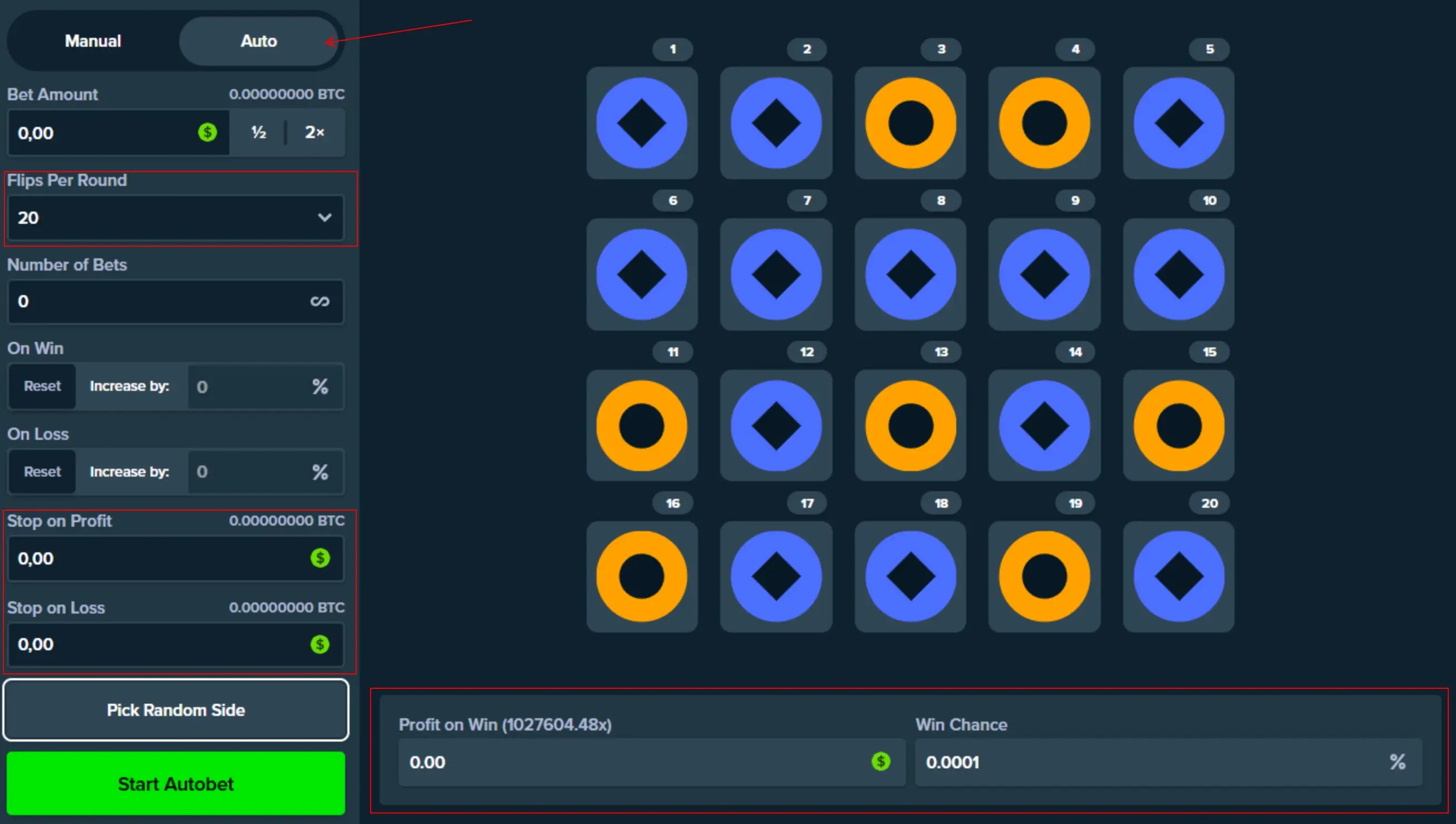This screenshot has width=1456, height=824.
Task: Click the Flips Per Round chevron arrow
Action: [324, 218]
